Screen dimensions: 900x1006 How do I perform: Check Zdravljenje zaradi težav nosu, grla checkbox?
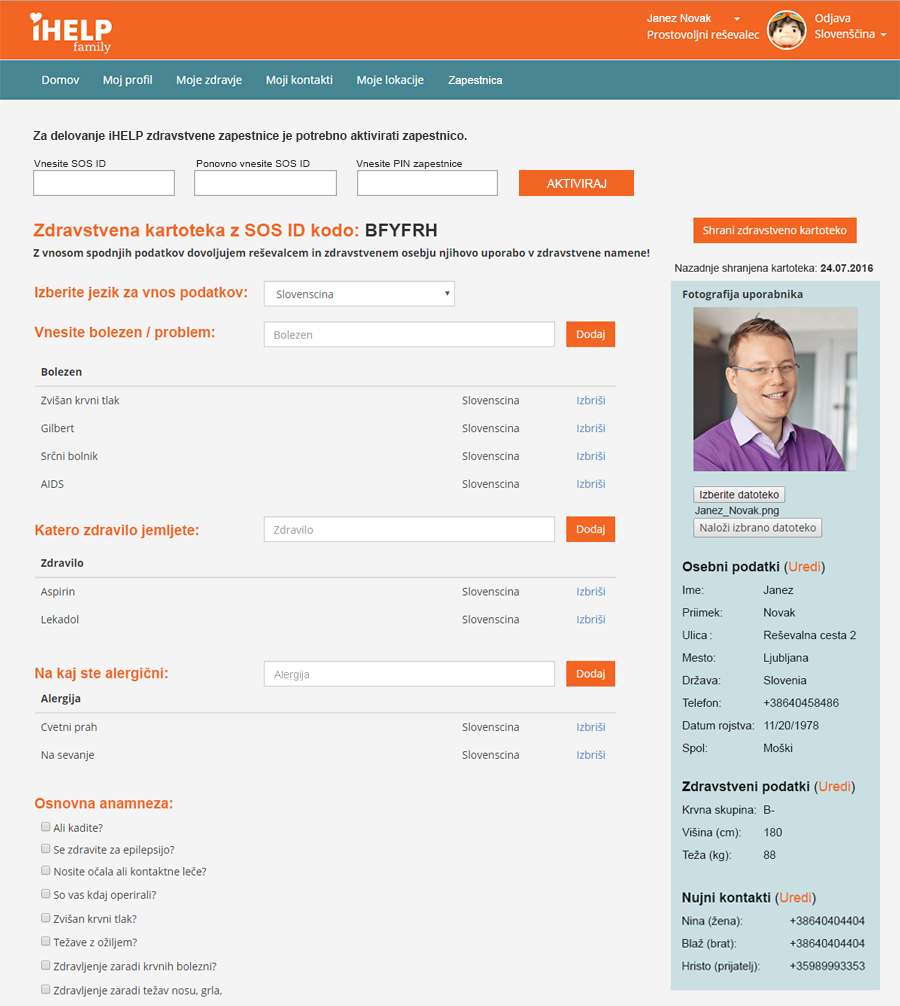(x=46, y=989)
